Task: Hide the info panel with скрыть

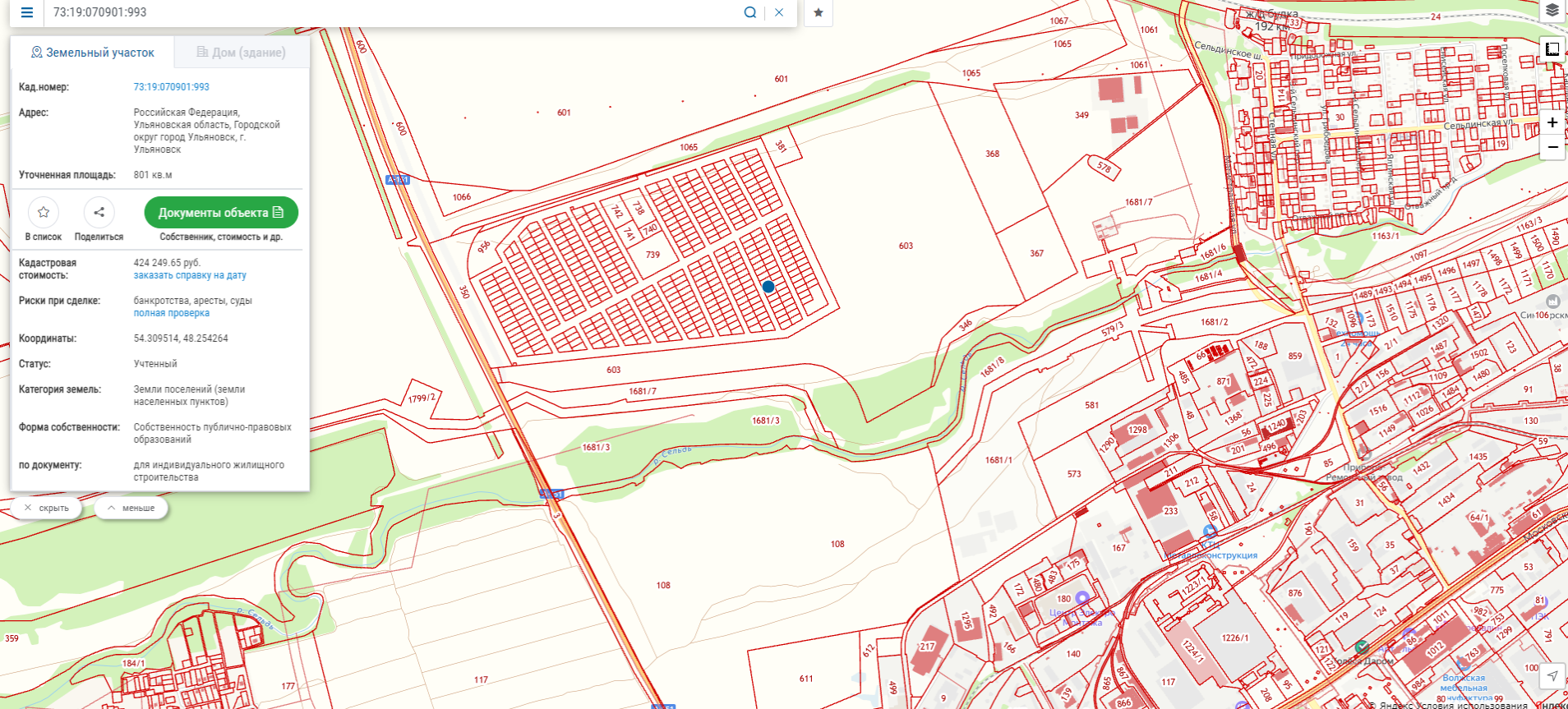Action: [x=46, y=508]
